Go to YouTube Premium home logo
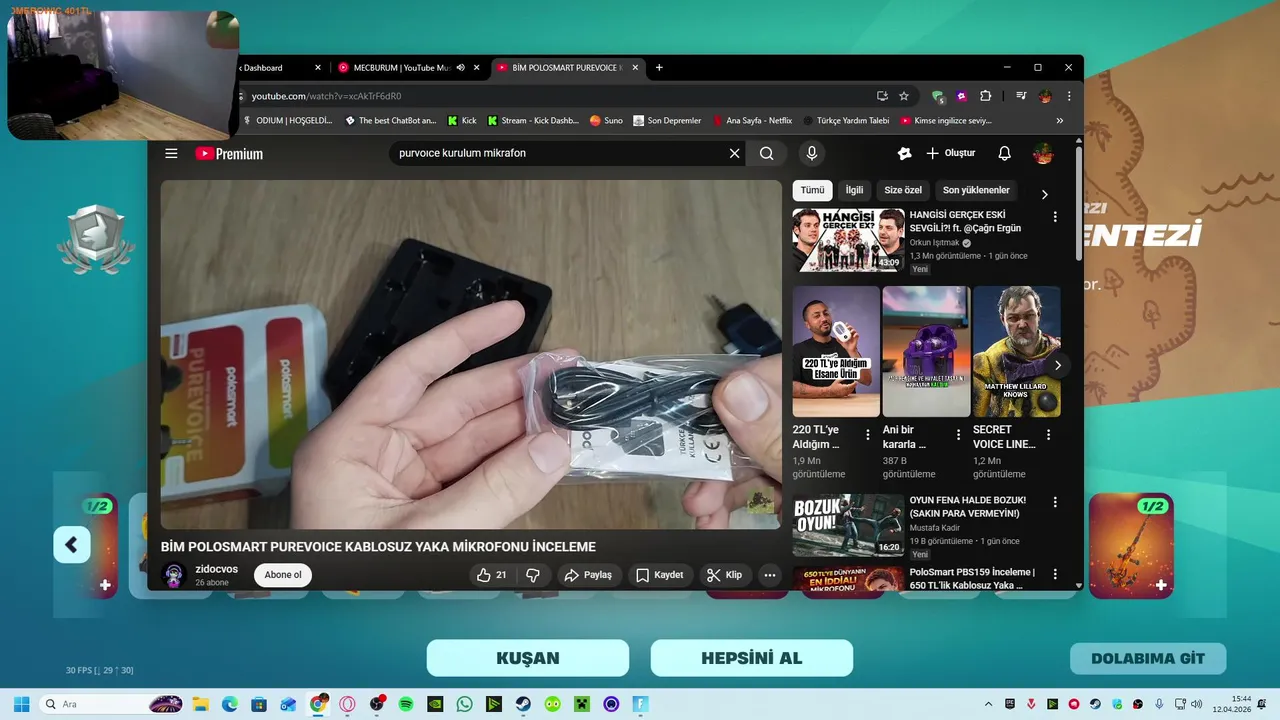Image resolution: width=1280 pixels, height=720 pixels. coord(229,153)
